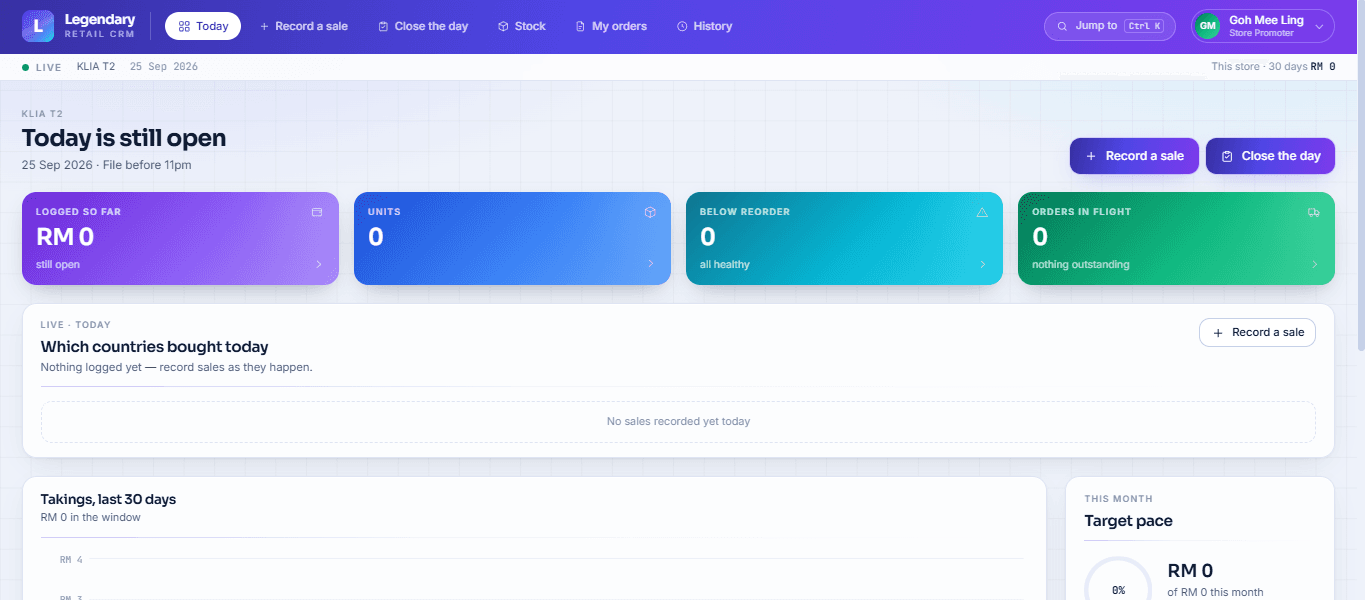Click the warning triangle on Below Reorder
Image resolution: width=1365 pixels, height=600 pixels.
coord(982,212)
